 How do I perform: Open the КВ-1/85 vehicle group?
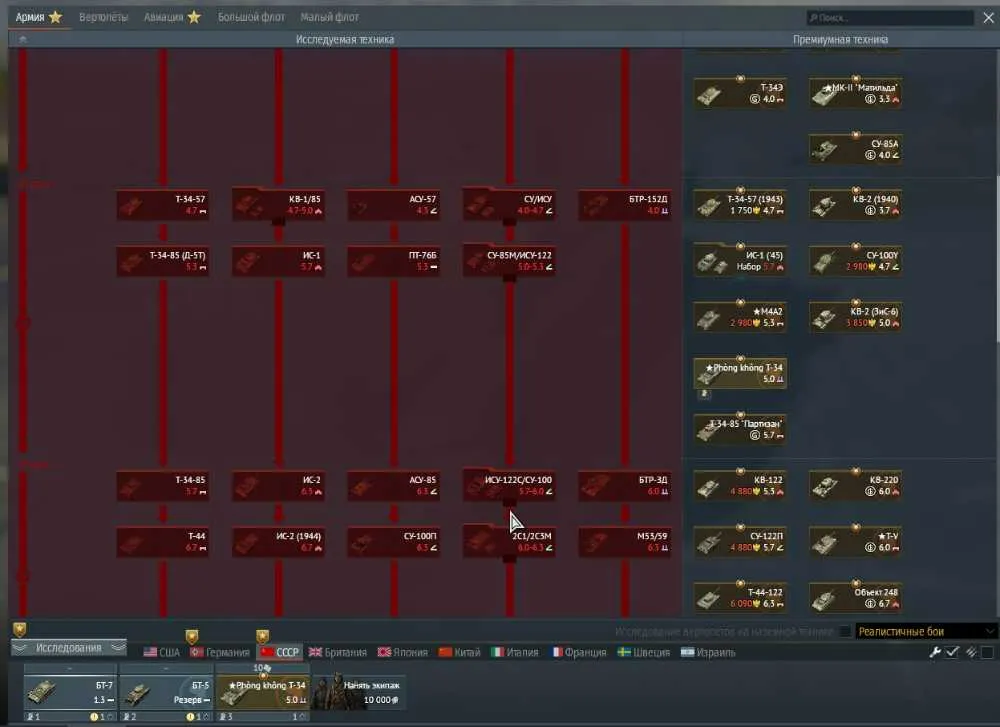point(279,205)
